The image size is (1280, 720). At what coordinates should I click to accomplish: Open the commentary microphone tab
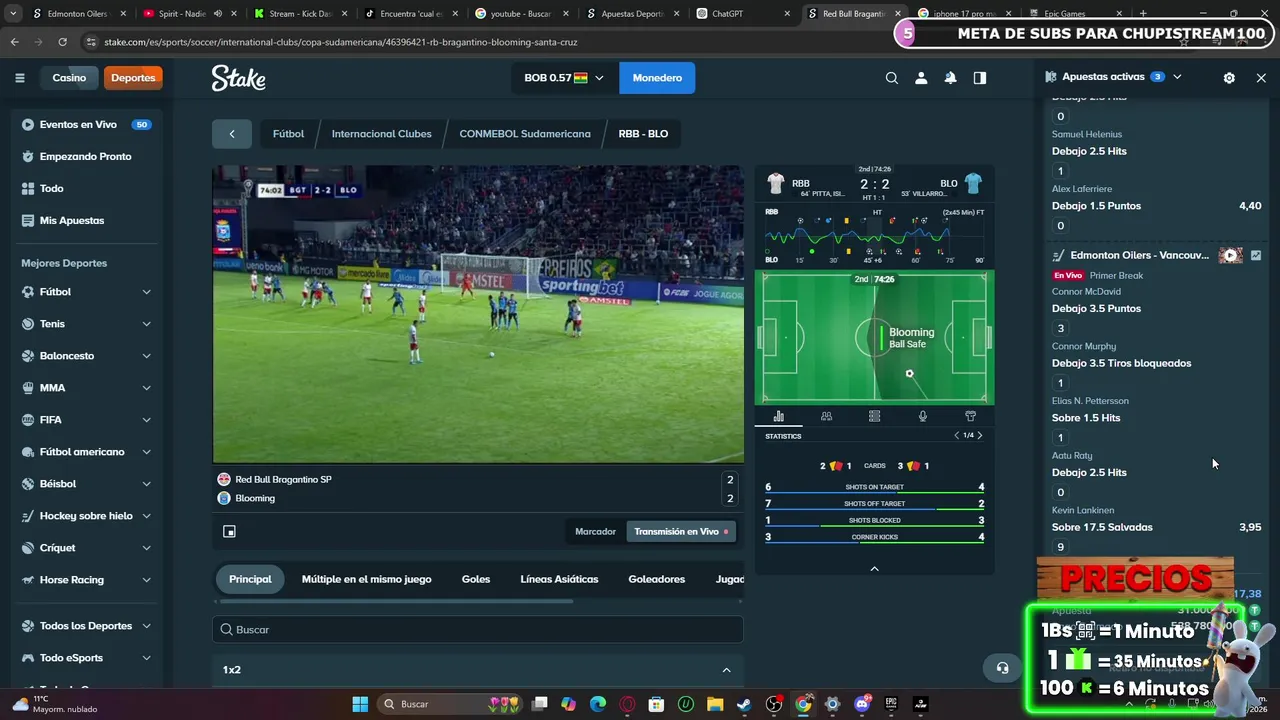coord(922,416)
